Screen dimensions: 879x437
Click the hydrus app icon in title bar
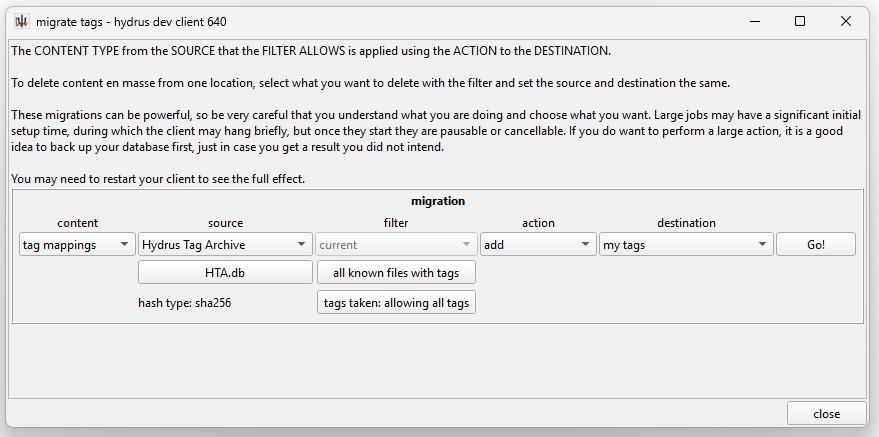22,21
